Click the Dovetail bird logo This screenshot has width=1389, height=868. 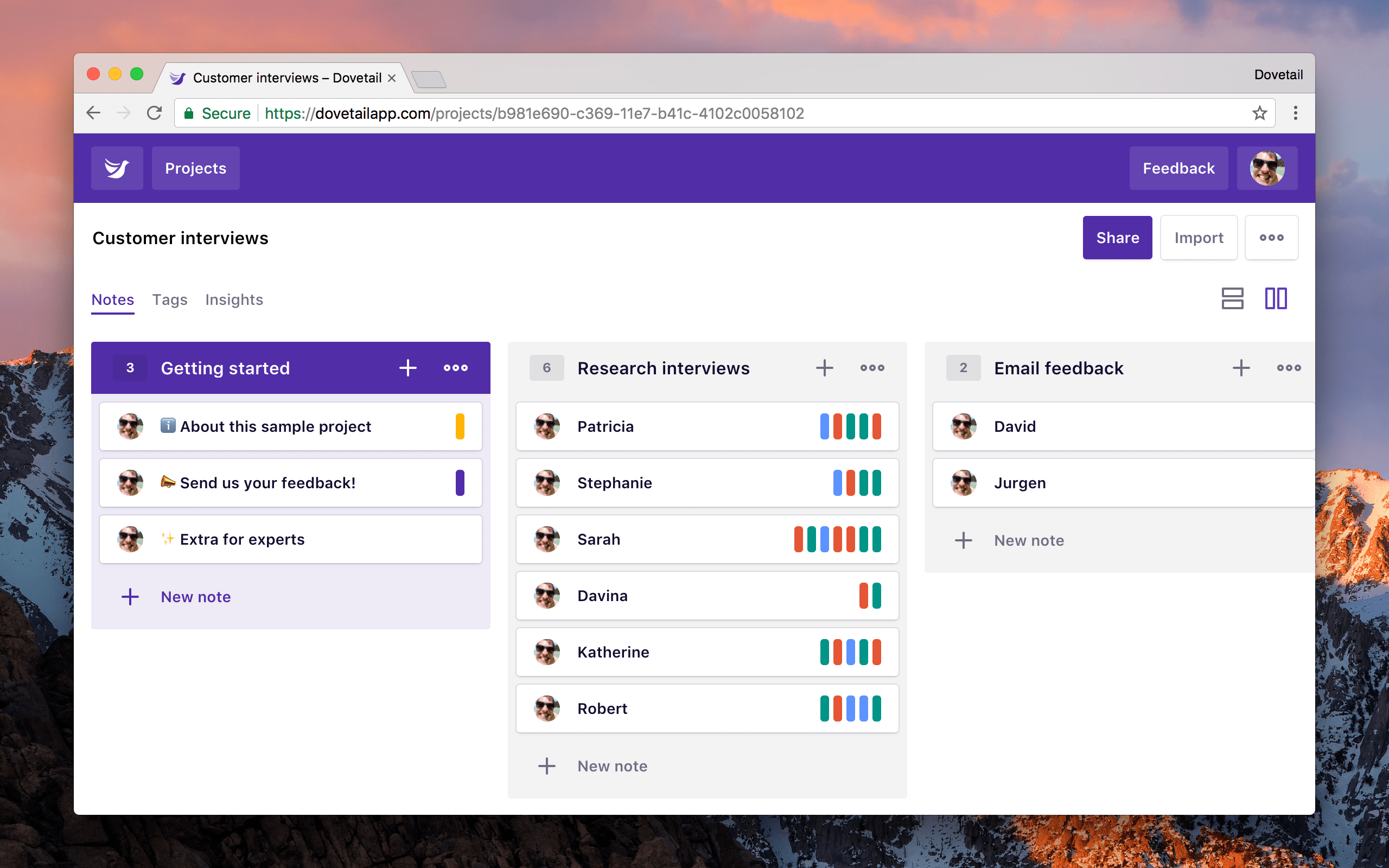pyautogui.click(x=117, y=168)
